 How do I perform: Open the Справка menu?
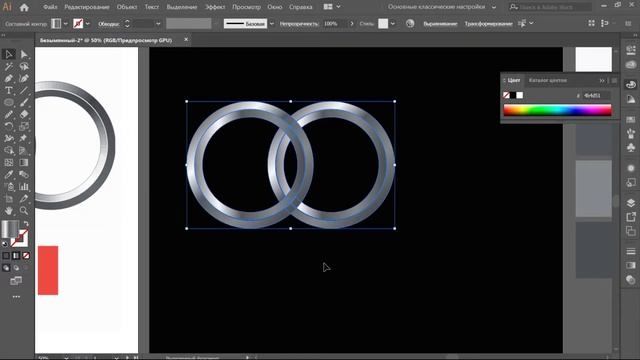tap(300, 7)
